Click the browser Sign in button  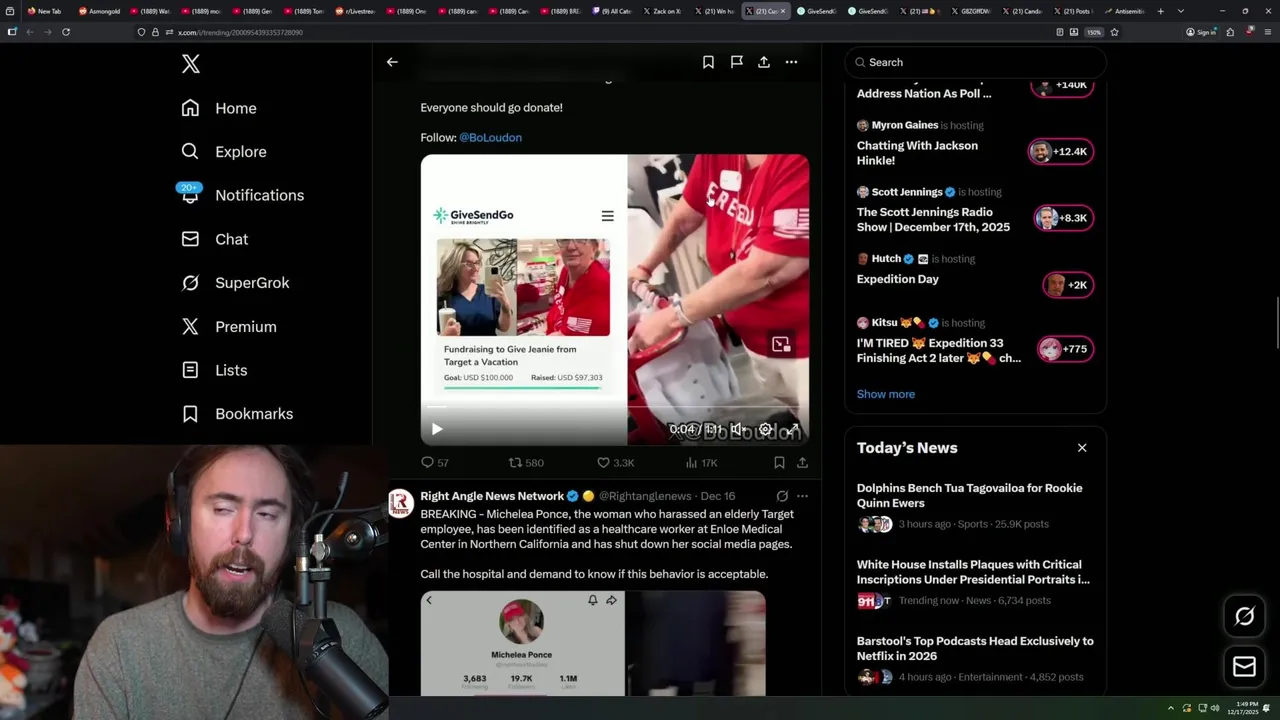pyautogui.click(x=1201, y=32)
